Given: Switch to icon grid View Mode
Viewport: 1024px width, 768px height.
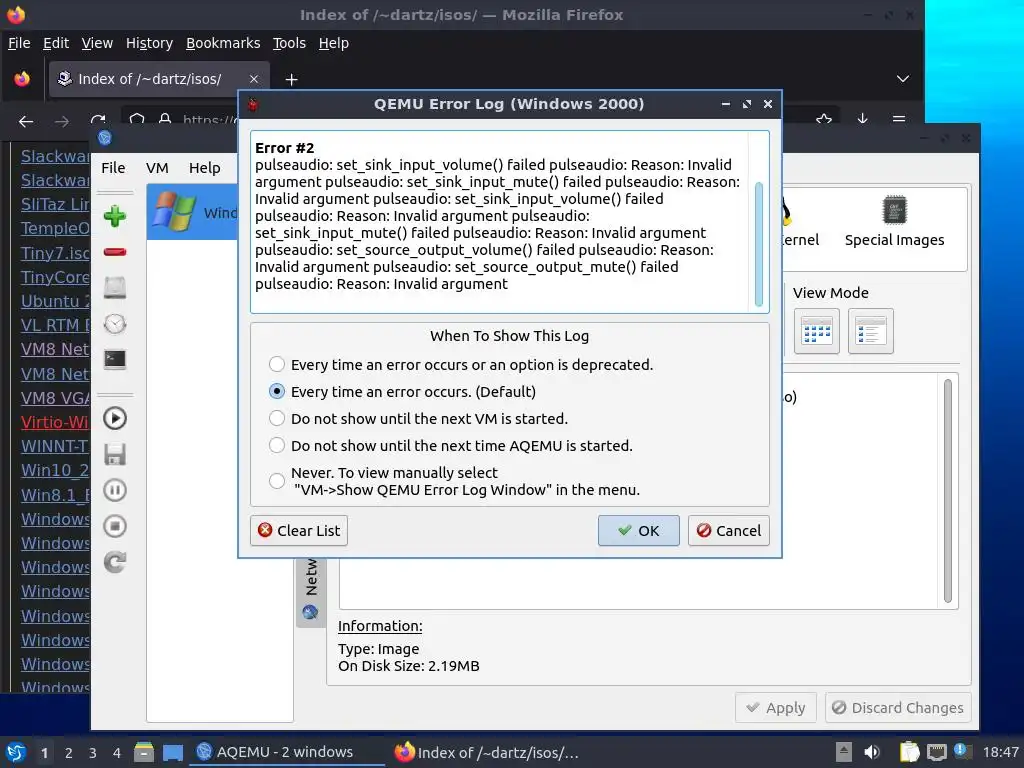Looking at the screenshot, I should 816,331.
